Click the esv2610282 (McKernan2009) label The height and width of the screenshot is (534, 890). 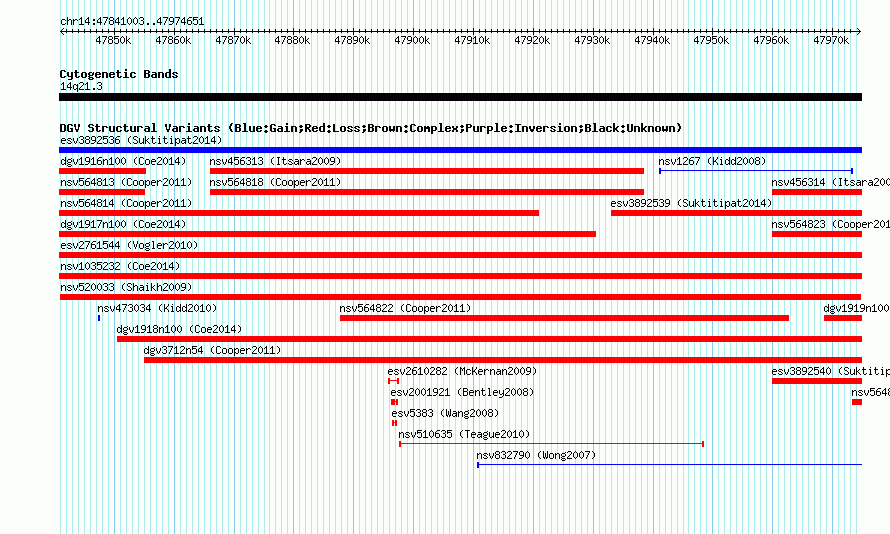(x=462, y=371)
